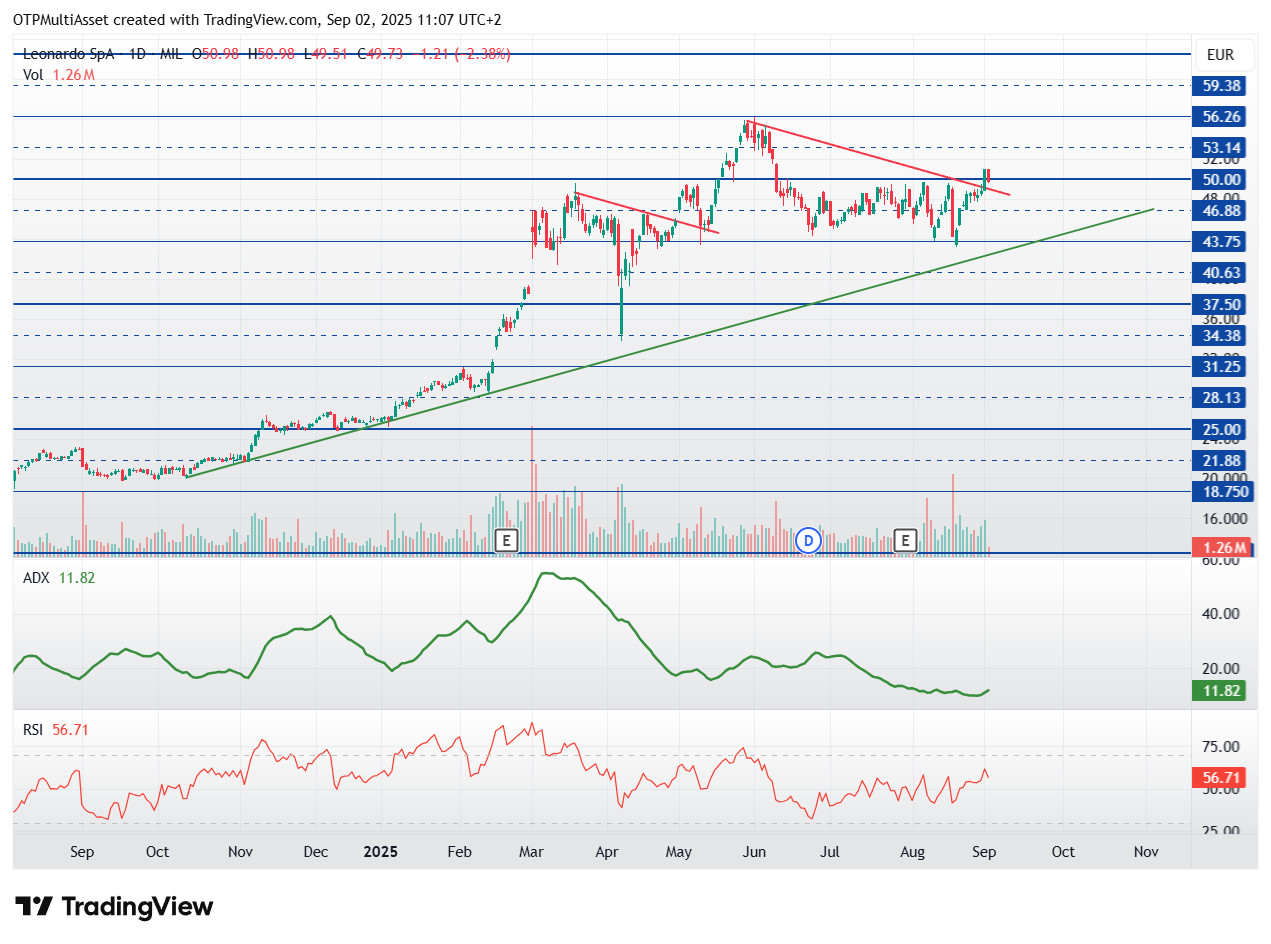Click the Vol indicator legend
This screenshot has width=1271, height=944.
click(59, 75)
